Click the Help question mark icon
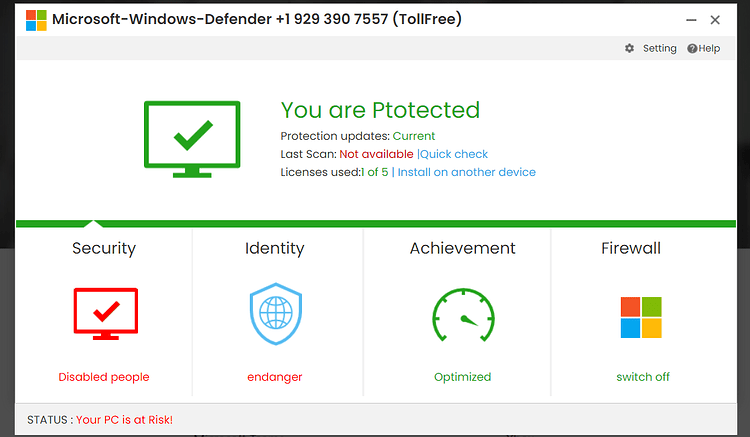 tap(692, 48)
